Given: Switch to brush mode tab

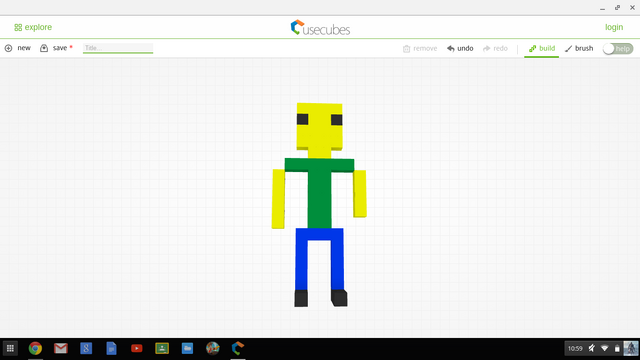Looking at the screenshot, I should [579, 49].
